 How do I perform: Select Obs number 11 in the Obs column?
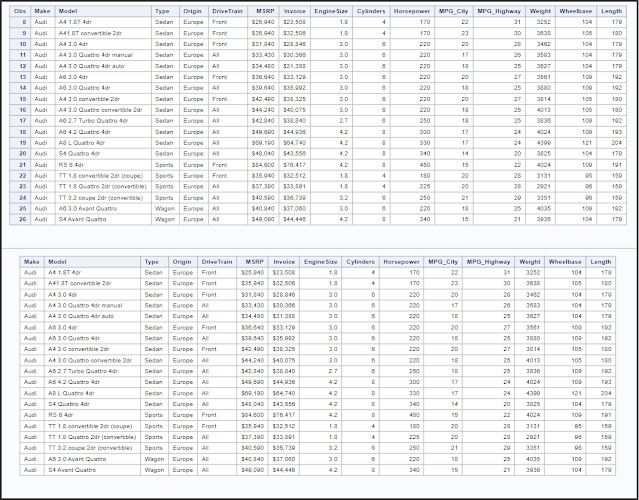tap(23, 55)
